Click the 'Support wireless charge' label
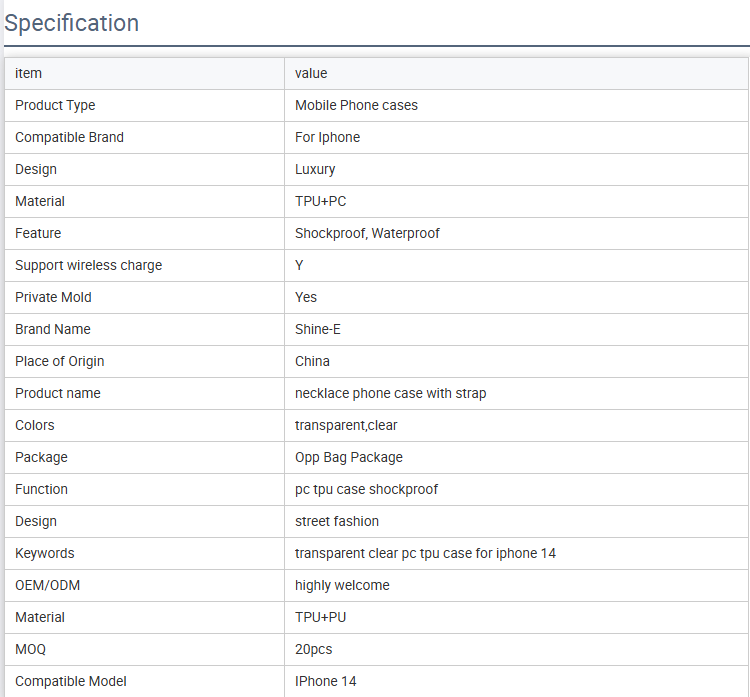The height and width of the screenshot is (697, 750). pos(88,266)
